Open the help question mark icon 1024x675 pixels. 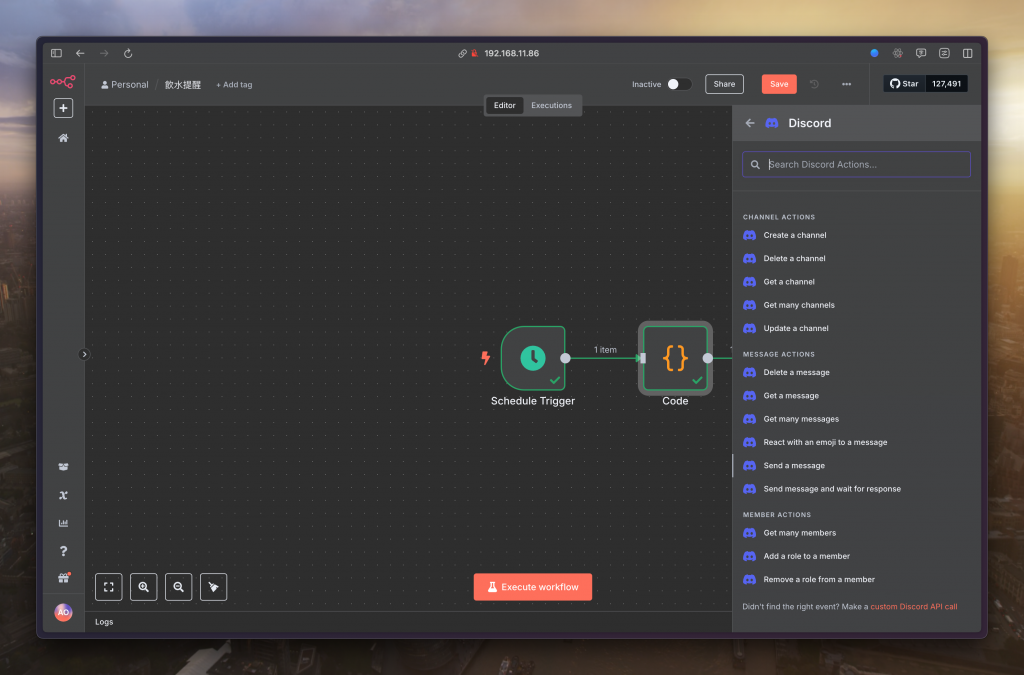(x=63, y=551)
